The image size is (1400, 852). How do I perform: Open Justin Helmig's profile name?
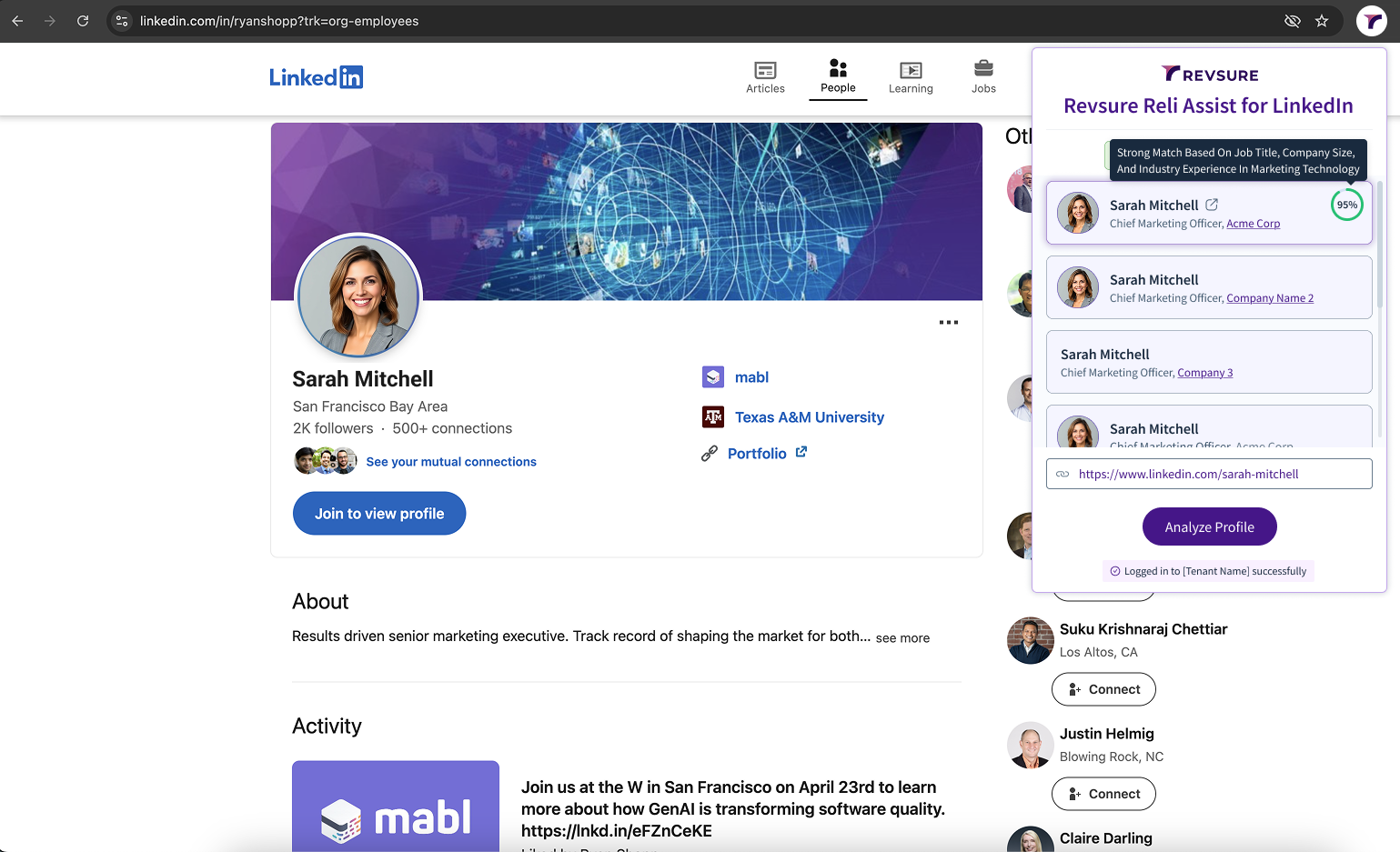1107,734
